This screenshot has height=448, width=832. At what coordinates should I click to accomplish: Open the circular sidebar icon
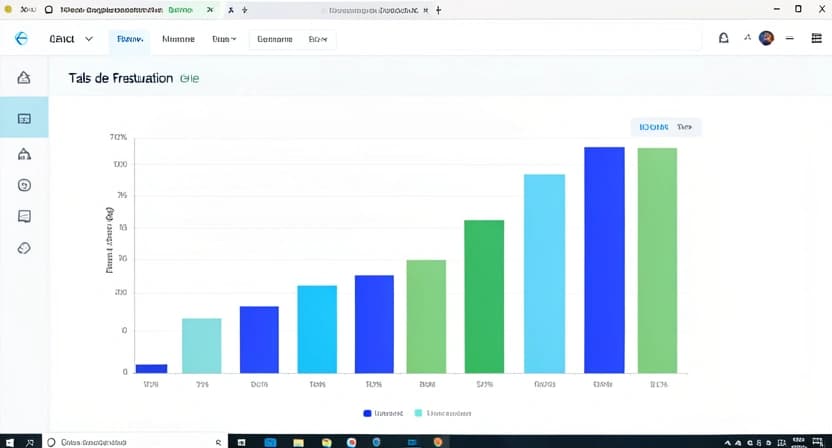click(x=24, y=185)
